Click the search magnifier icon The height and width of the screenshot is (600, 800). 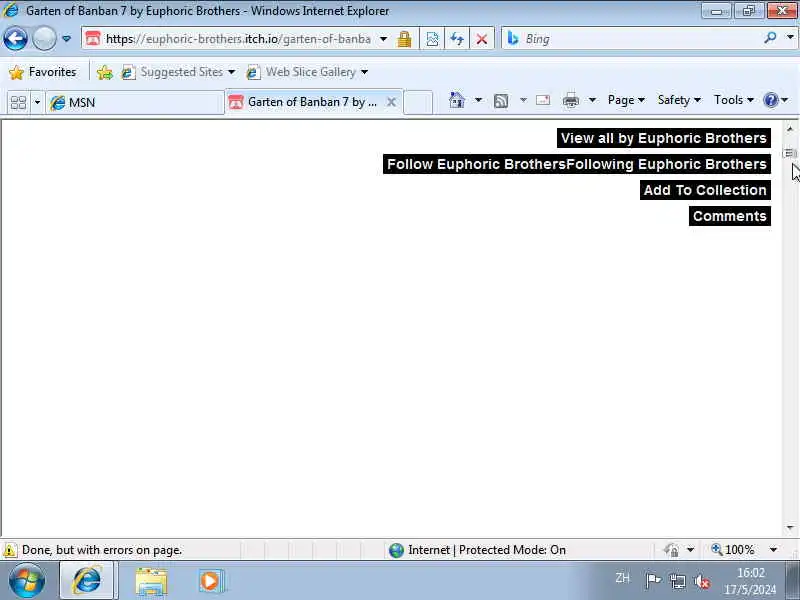pos(770,38)
